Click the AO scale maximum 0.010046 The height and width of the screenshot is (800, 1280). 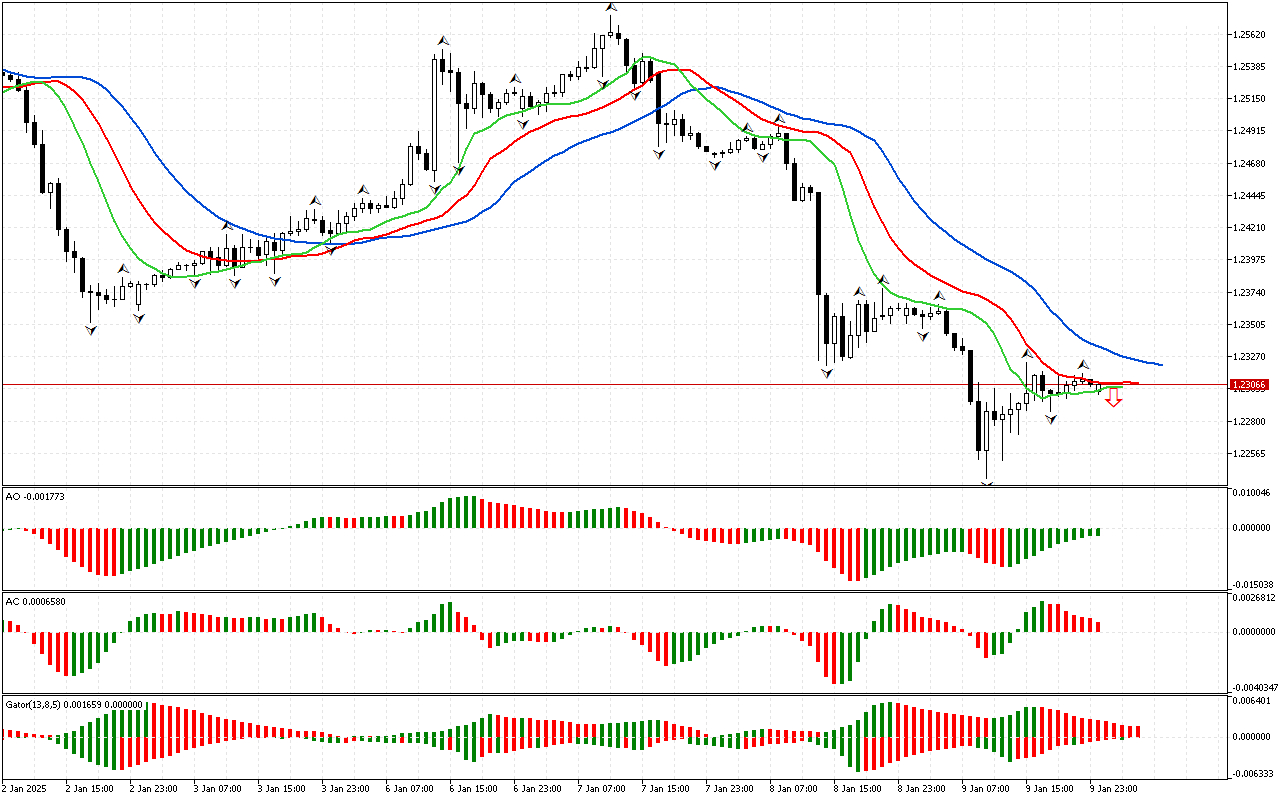pos(1253,493)
